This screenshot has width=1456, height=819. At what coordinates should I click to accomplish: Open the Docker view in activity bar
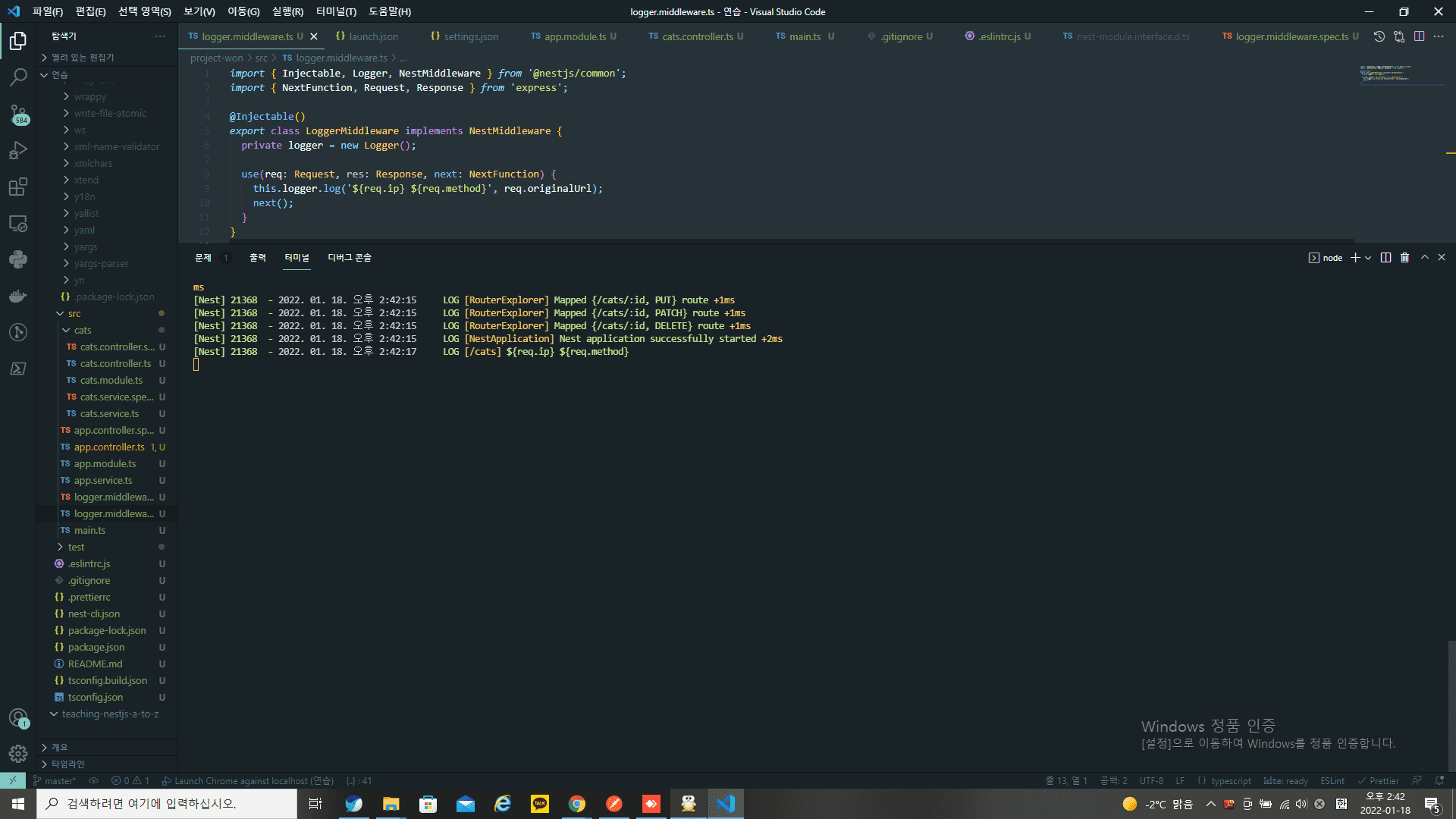18,296
